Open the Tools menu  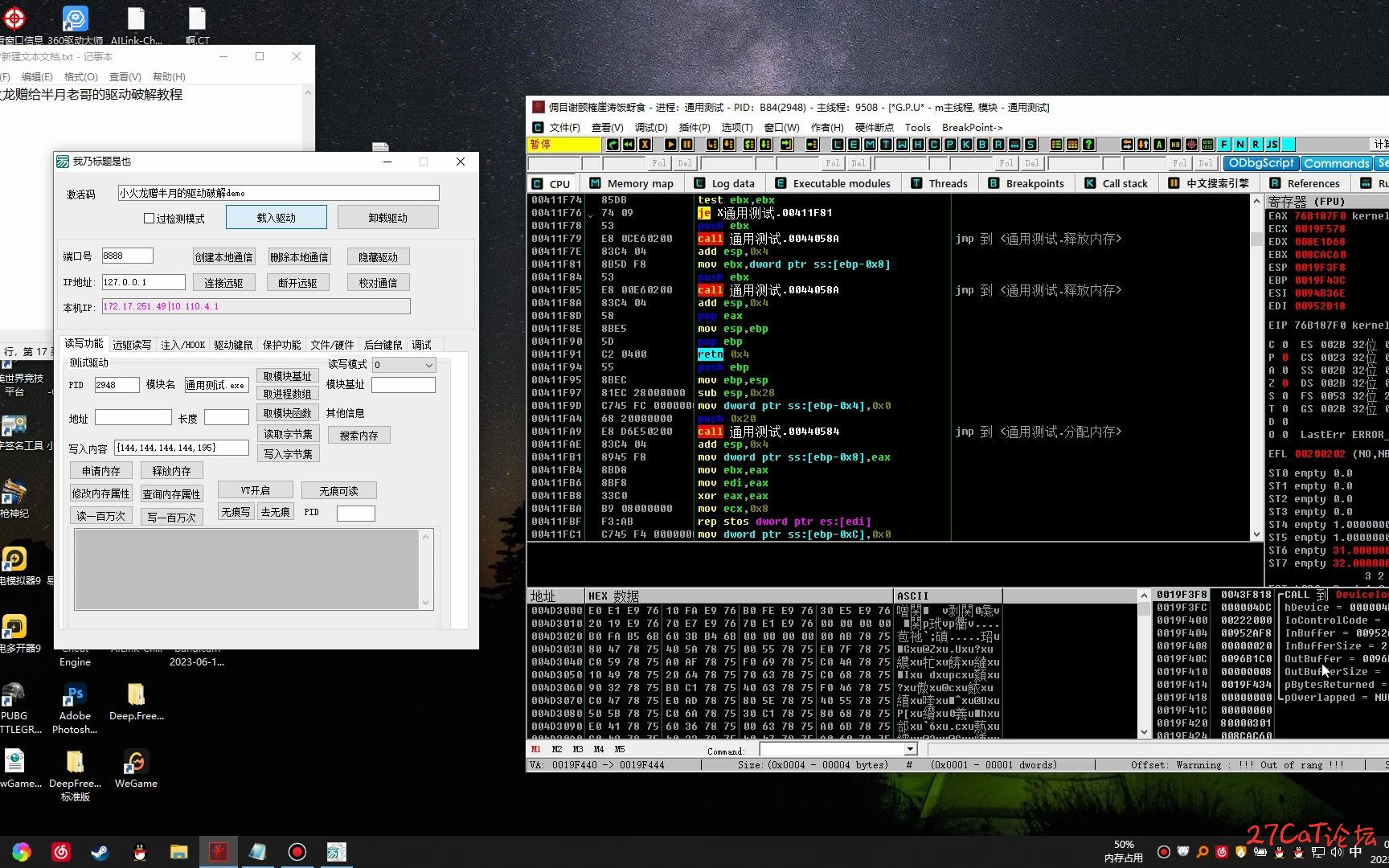coord(917,127)
